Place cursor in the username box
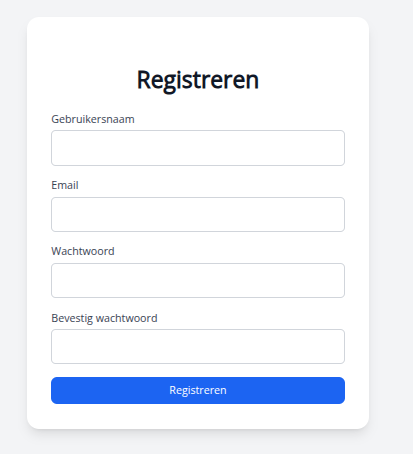Screen dimensions: 413x454 point(198,148)
